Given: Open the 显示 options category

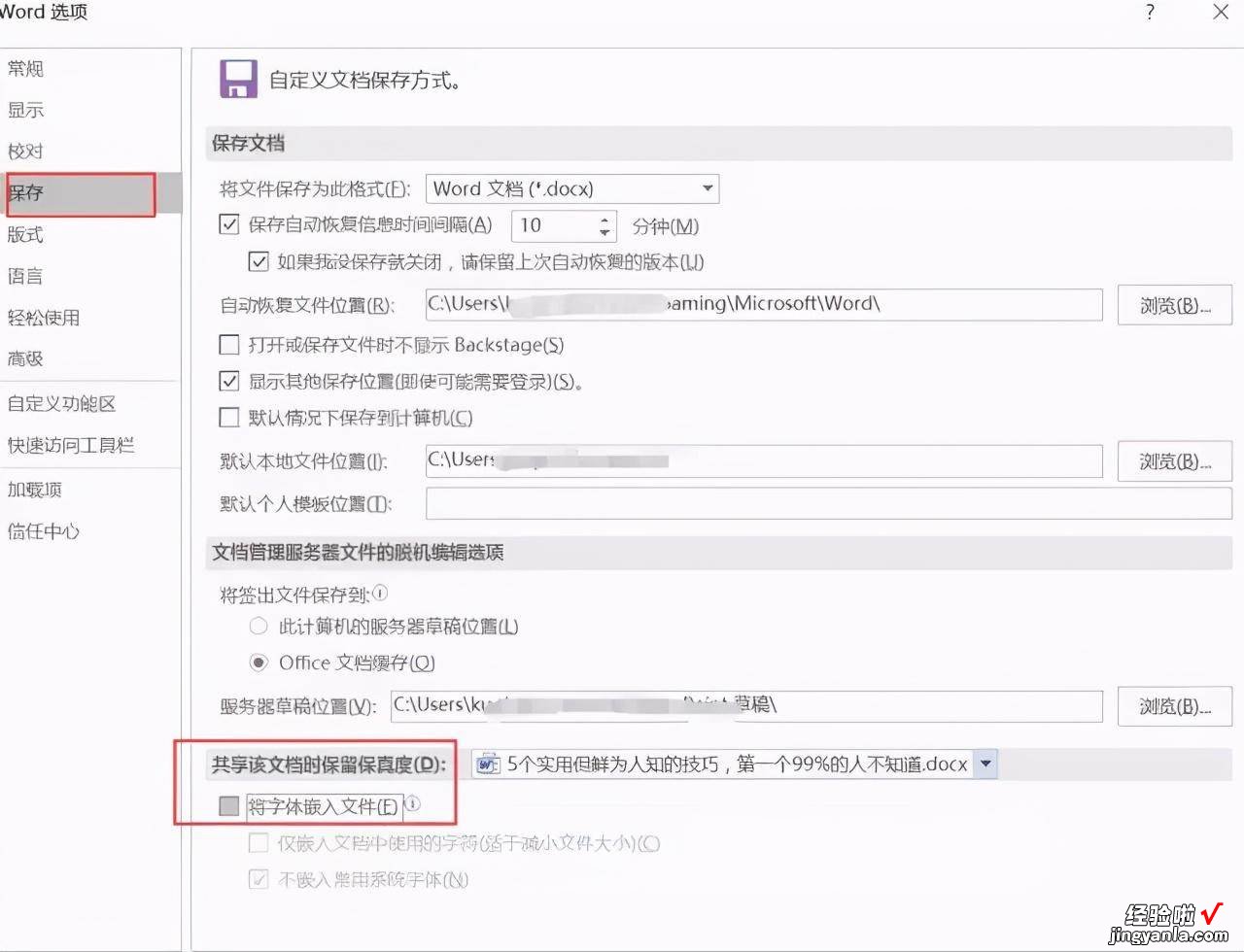Looking at the screenshot, I should (x=26, y=110).
